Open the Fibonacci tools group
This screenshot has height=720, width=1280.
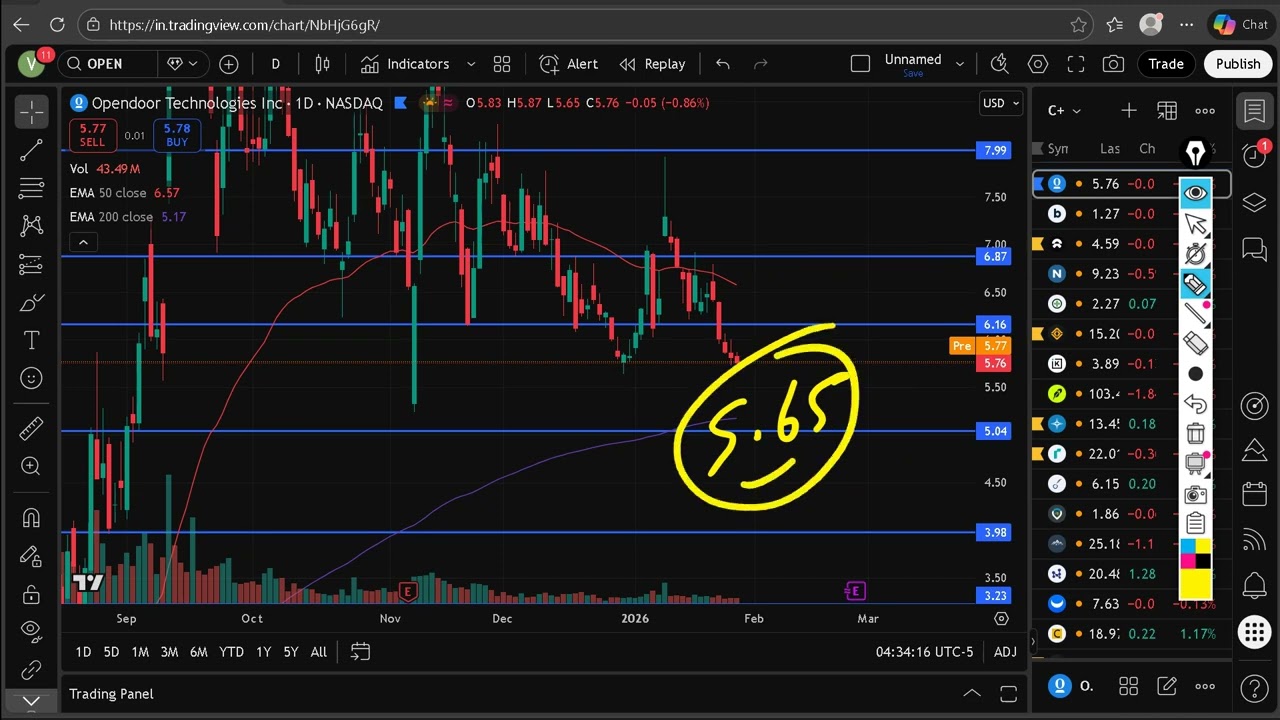[31, 188]
